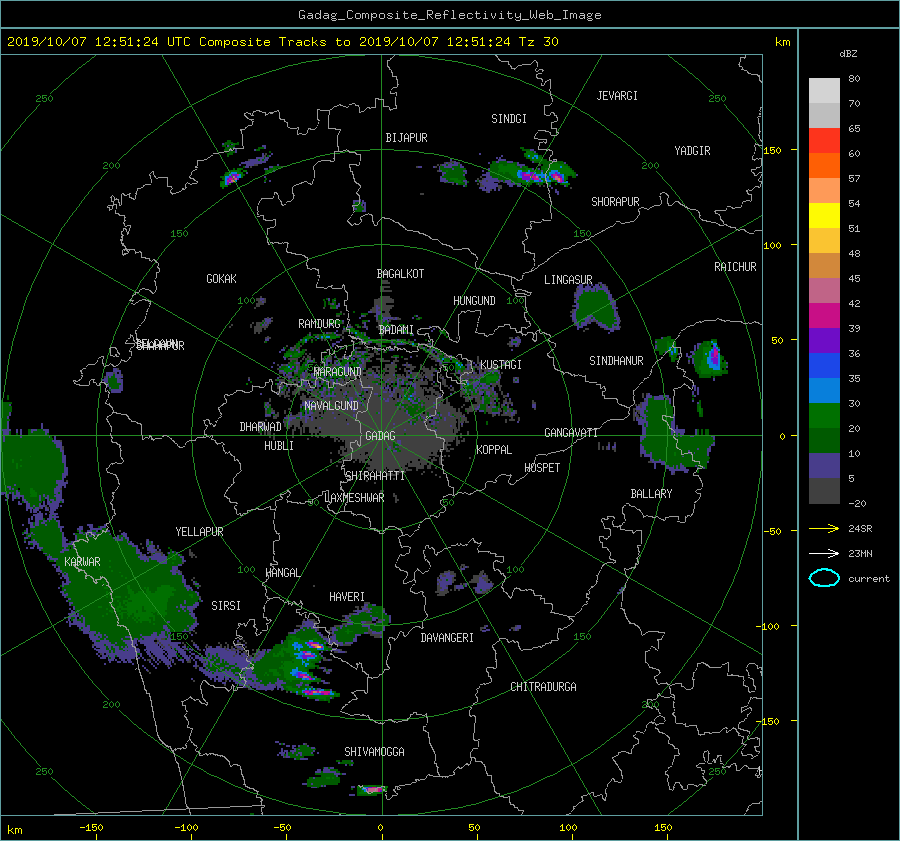Image resolution: width=900 pixels, height=841 pixels.
Task: Click the LAXMESHWAR city label
Action: click(354, 498)
